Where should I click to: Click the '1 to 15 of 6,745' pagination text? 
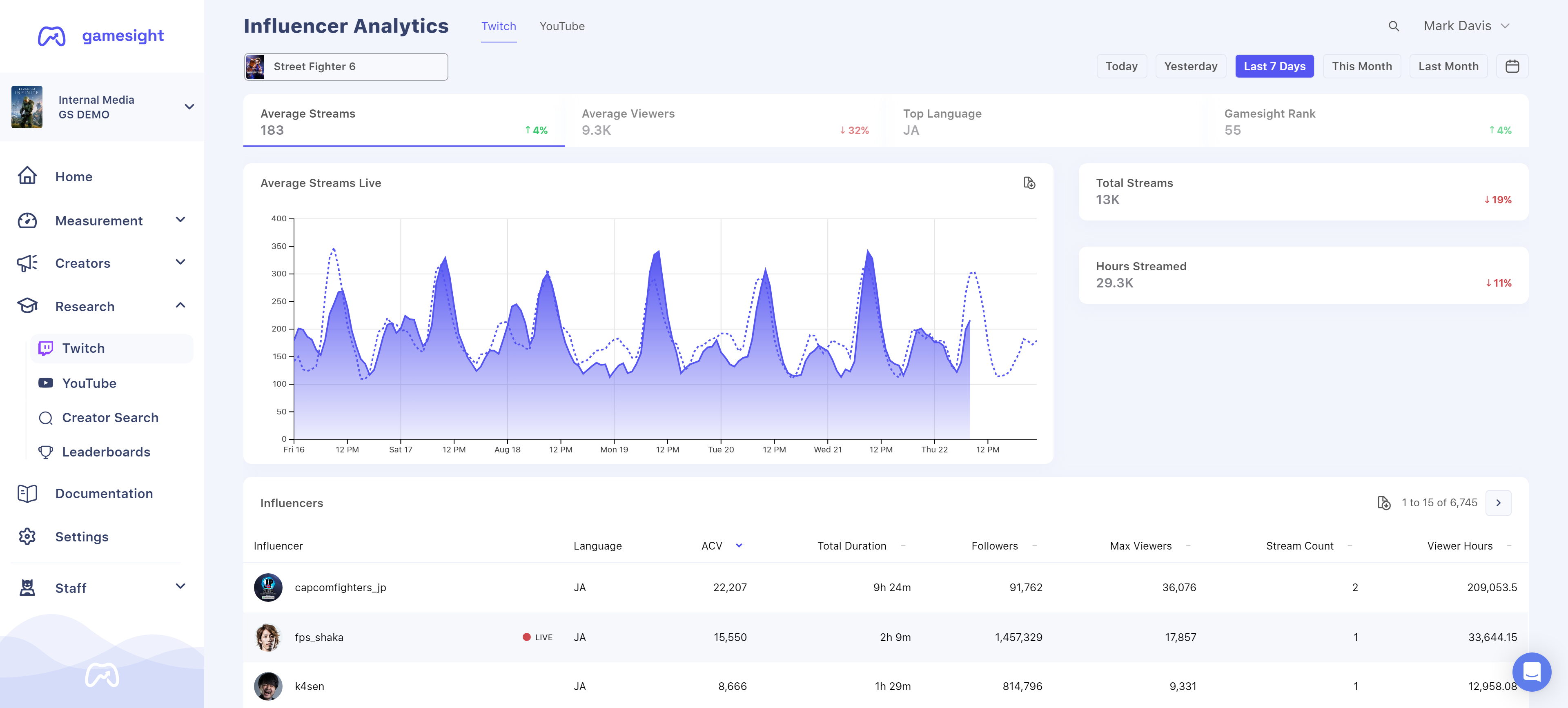coord(1439,503)
